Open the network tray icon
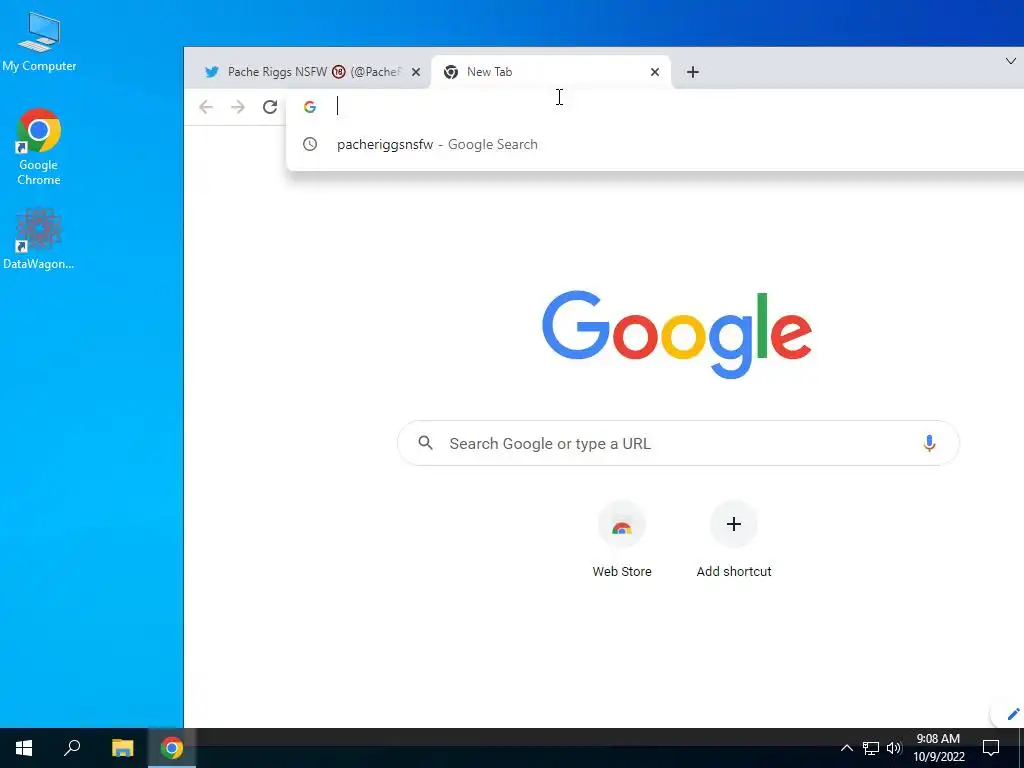The height and width of the screenshot is (768, 1024). 871,748
